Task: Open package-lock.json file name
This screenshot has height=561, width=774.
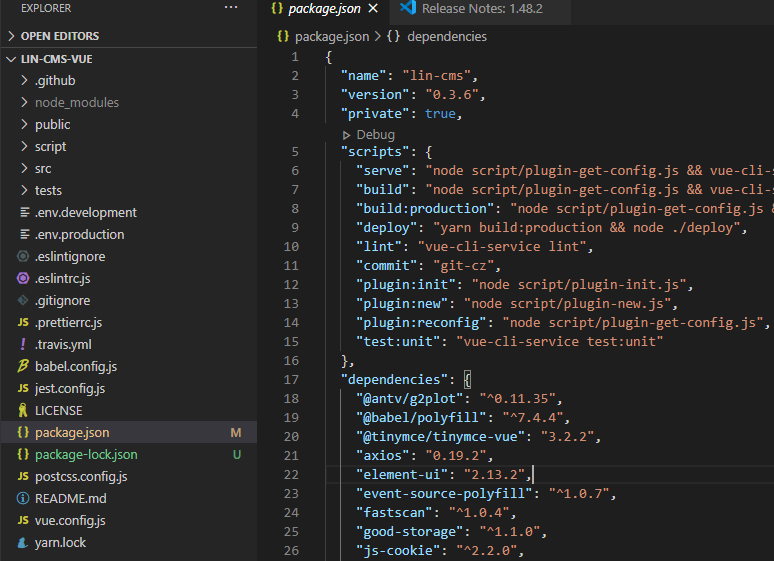Action: click(x=86, y=455)
